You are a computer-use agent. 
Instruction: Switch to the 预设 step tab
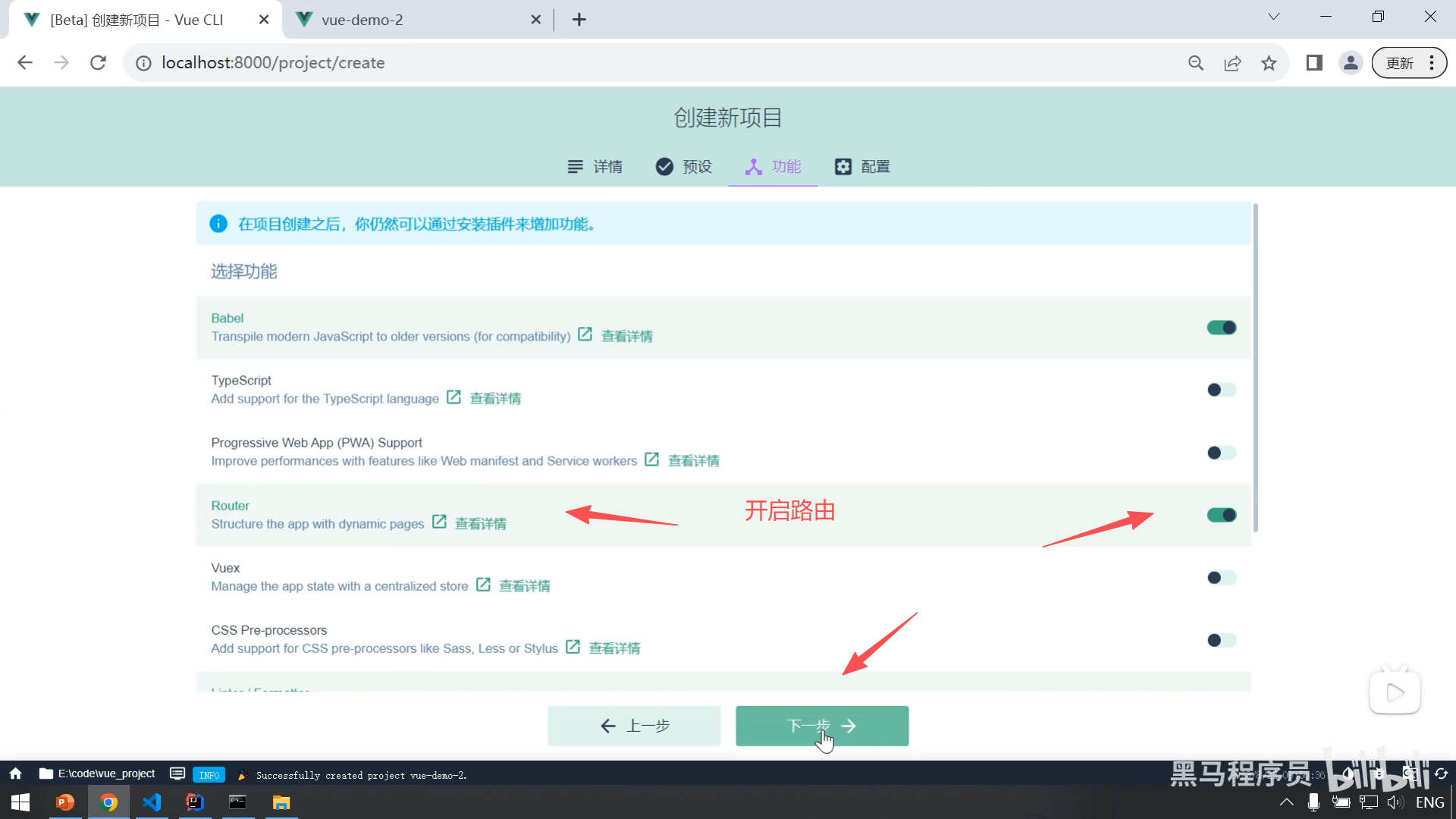(x=684, y=167)
